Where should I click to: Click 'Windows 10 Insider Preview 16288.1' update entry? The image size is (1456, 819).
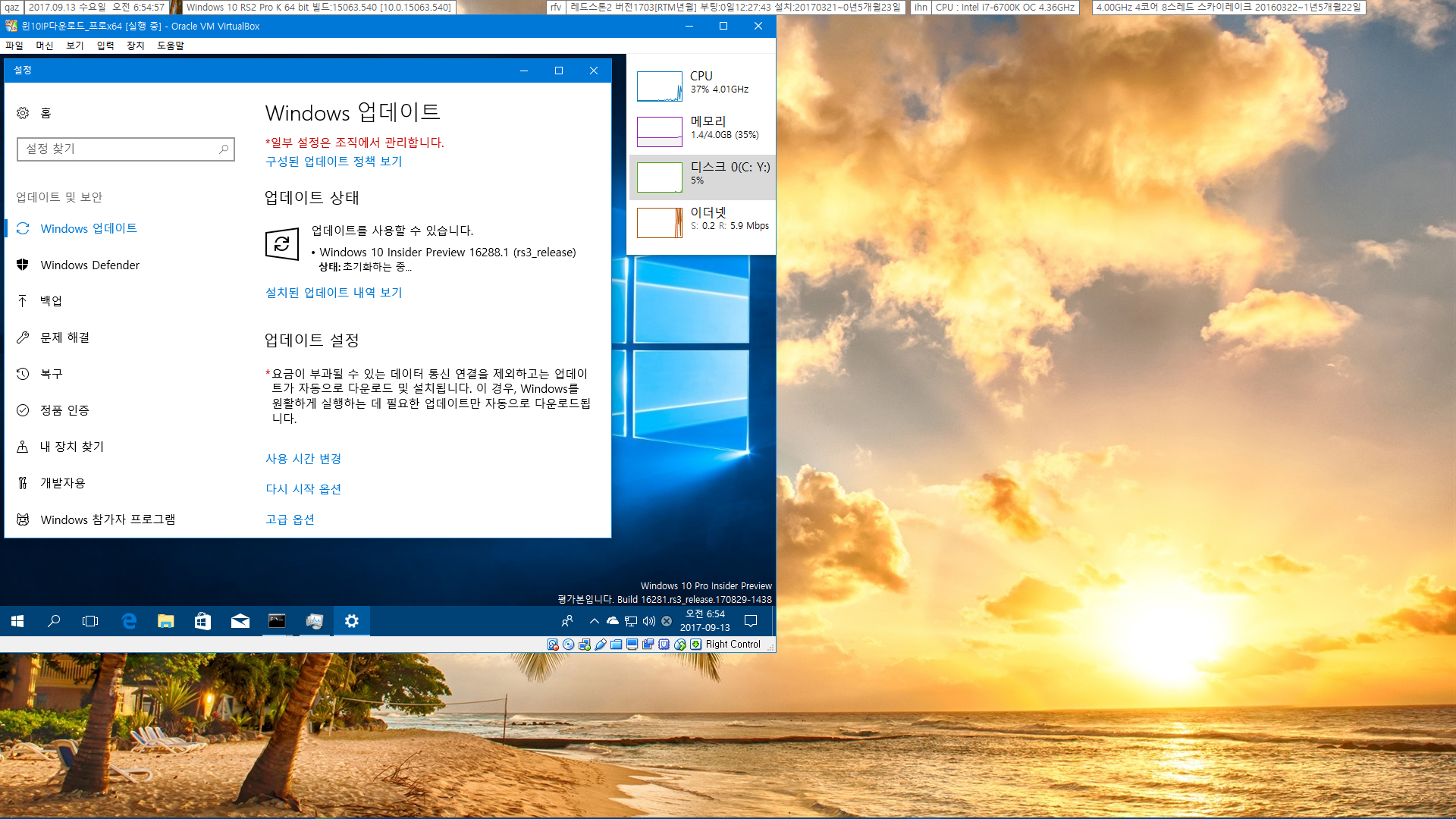tap(447, 253)
